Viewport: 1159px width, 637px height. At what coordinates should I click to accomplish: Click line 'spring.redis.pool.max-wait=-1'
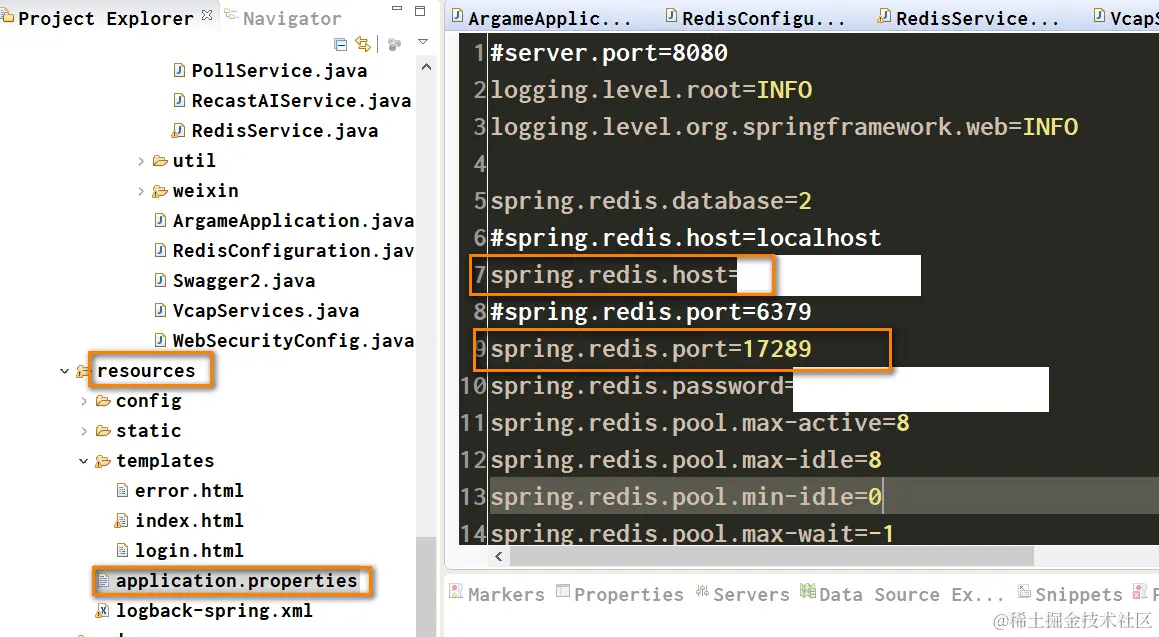[692, 532]
